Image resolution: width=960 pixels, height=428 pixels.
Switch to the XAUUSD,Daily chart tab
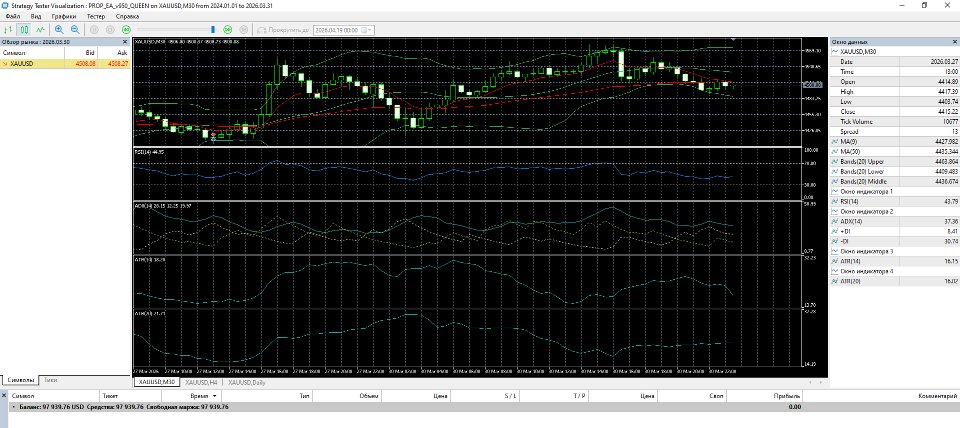pos(246,382)
